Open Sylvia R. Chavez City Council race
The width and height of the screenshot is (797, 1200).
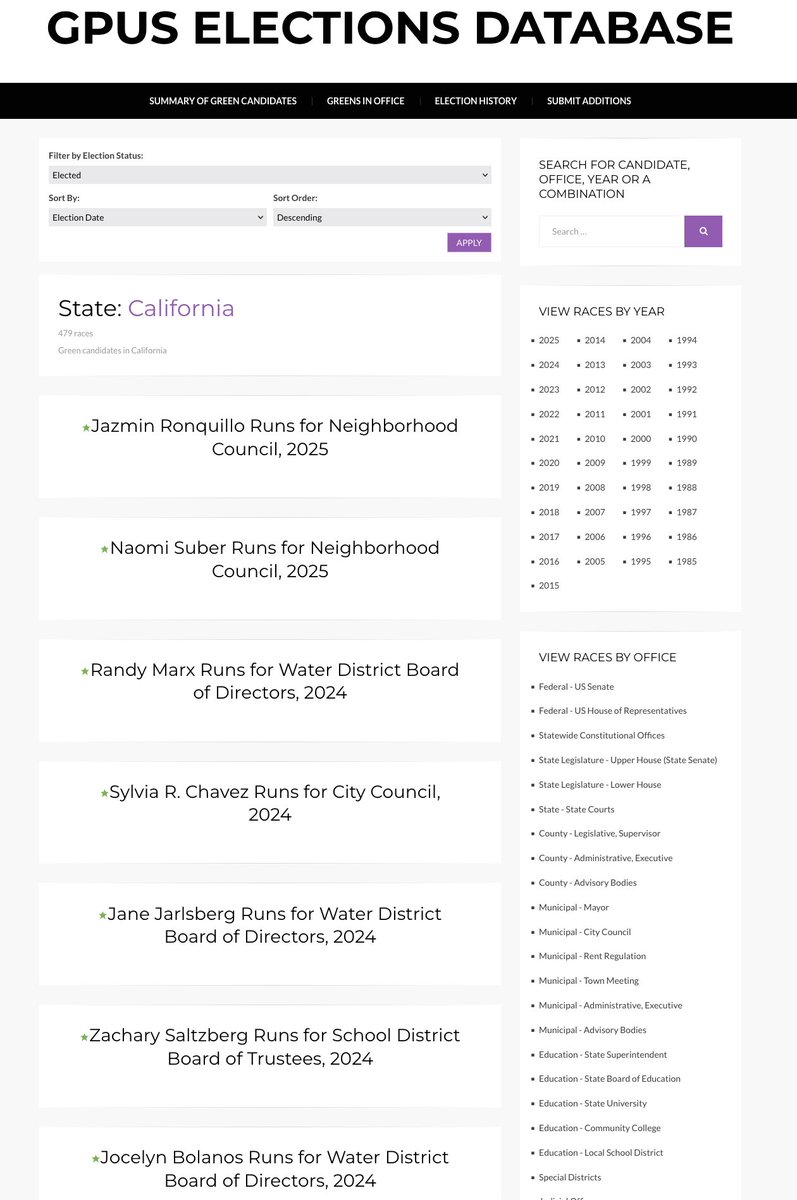point(270,803)
